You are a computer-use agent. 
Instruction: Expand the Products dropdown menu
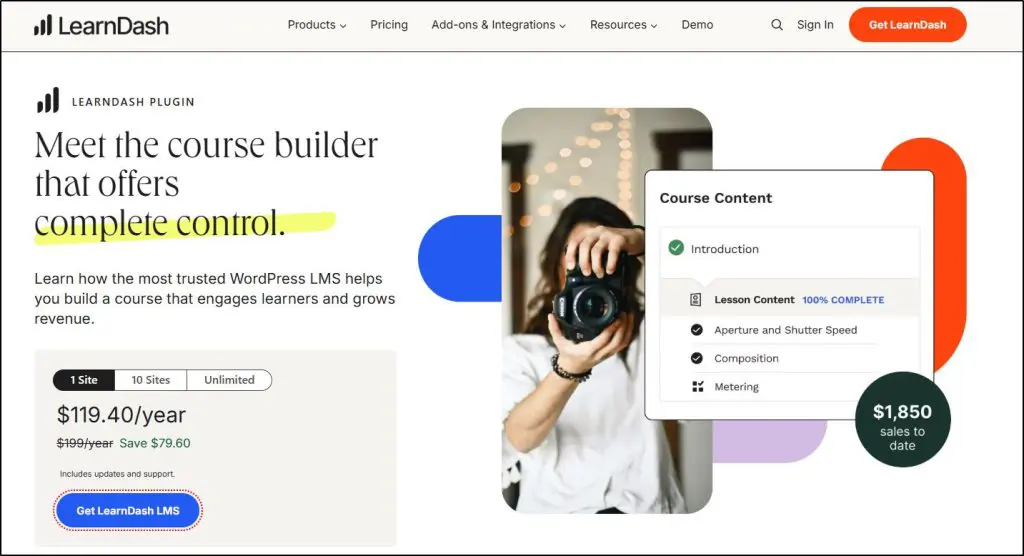(317, 25)
